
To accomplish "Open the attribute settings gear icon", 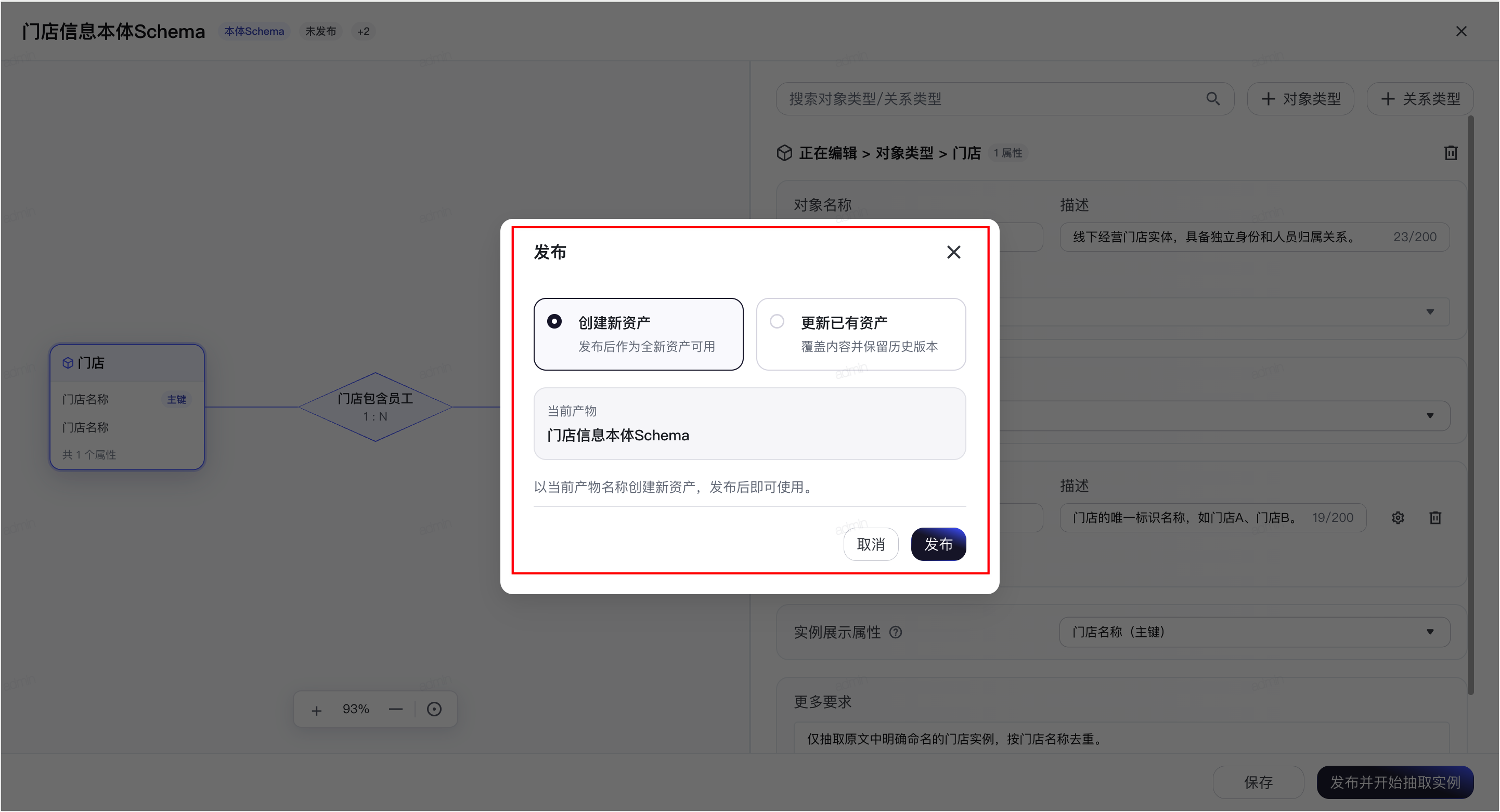I will click(1398, 517).
